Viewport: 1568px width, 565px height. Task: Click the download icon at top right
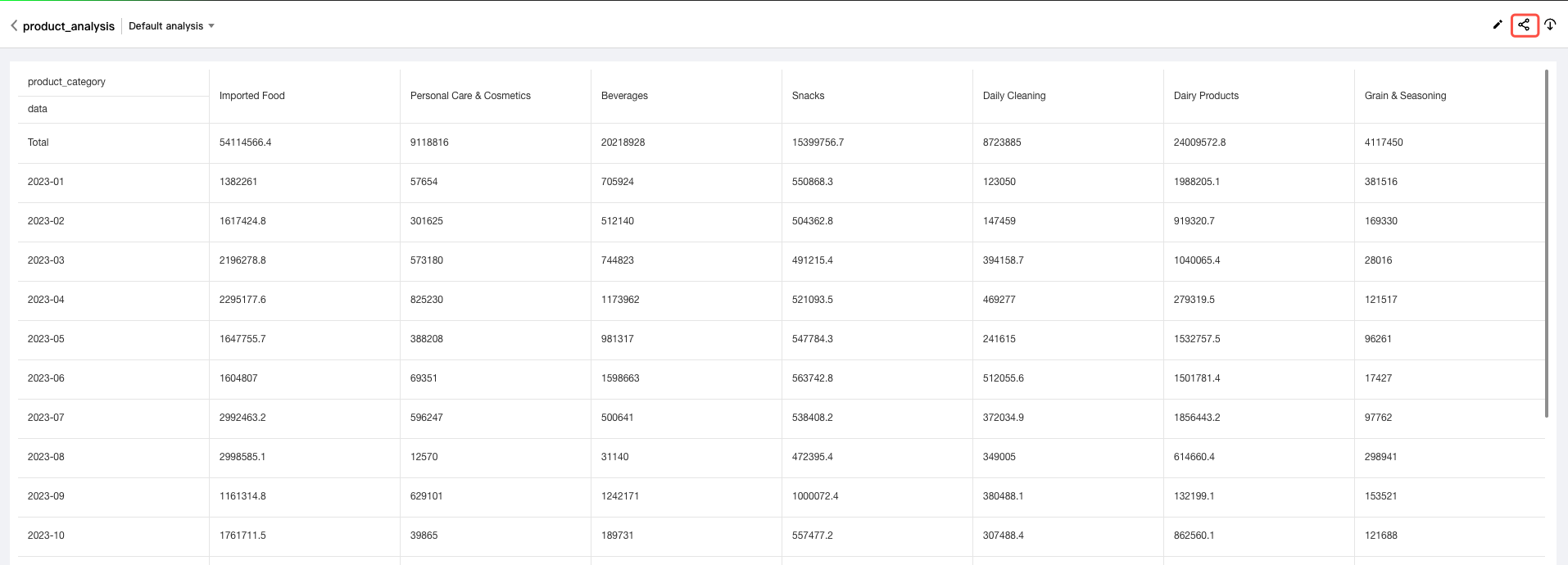click(1550, 25)
